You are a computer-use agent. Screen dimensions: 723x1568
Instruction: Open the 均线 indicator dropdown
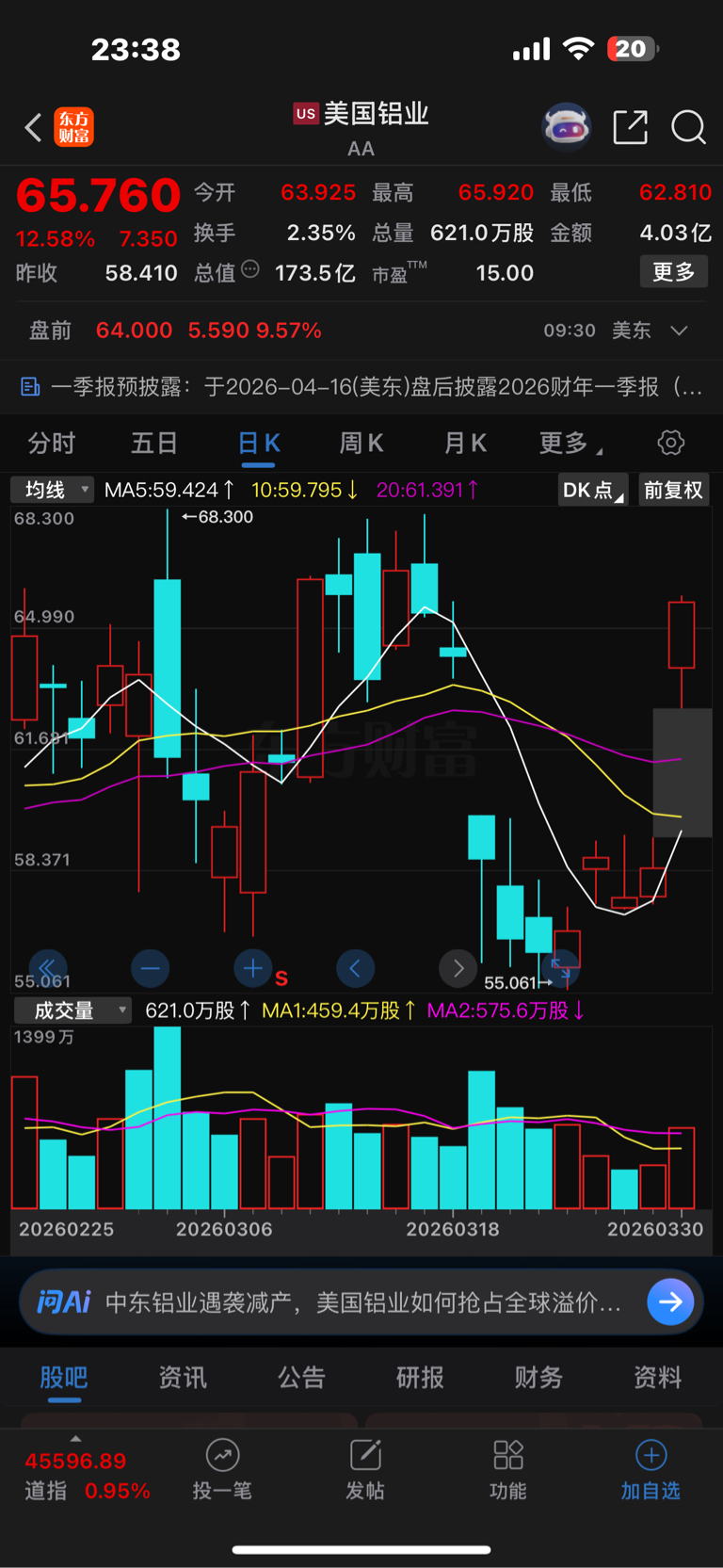pyautogui.click(x=52, y=490)
